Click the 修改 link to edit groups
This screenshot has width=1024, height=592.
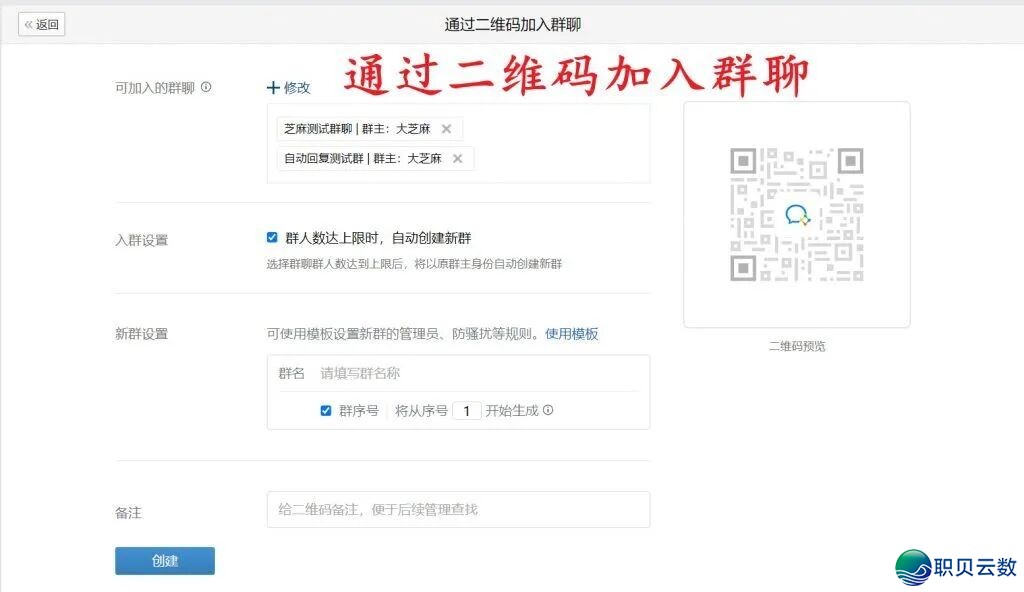pyautogui.click(x=297, y=88)
